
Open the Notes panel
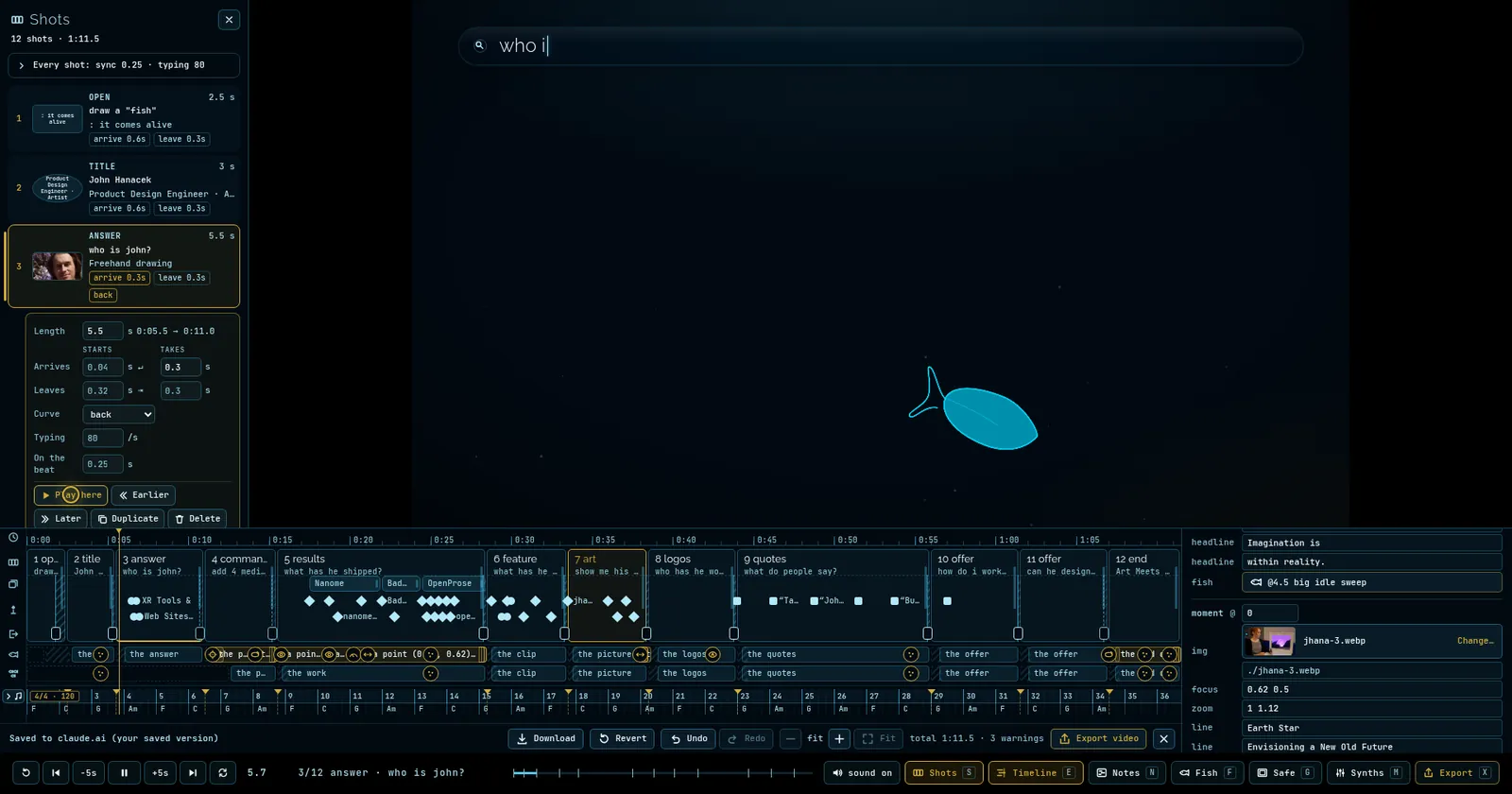(1126, 772)
